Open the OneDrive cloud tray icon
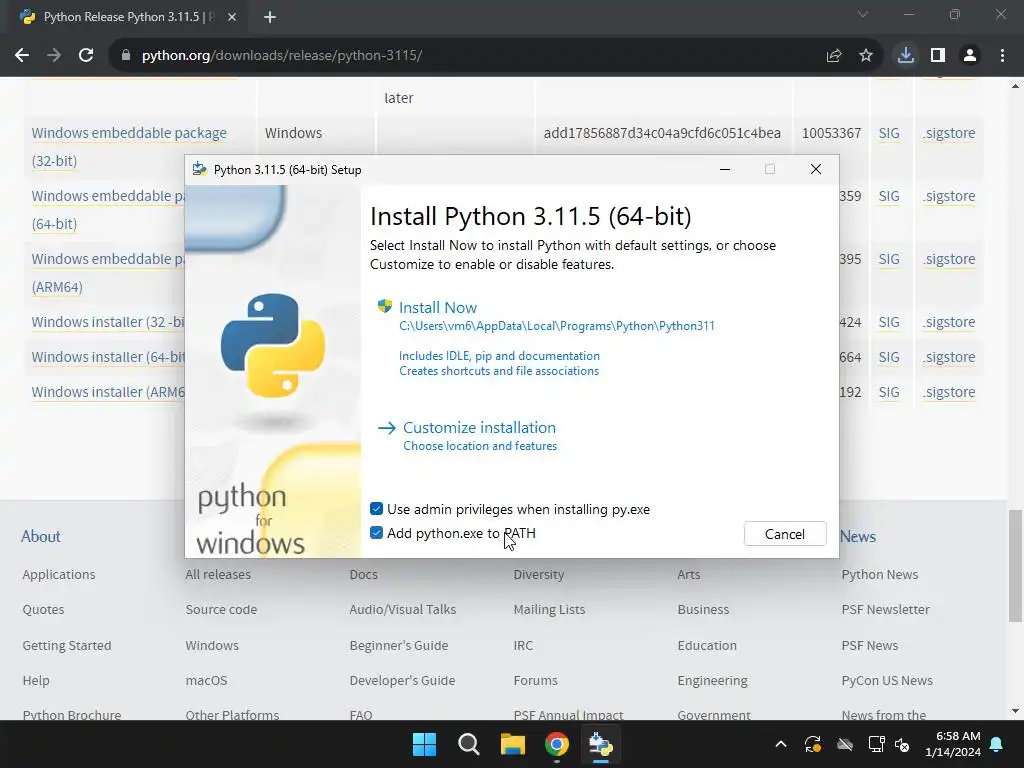Image resolution: width=1024 pixels, height=768 pixels. [845, 744]
